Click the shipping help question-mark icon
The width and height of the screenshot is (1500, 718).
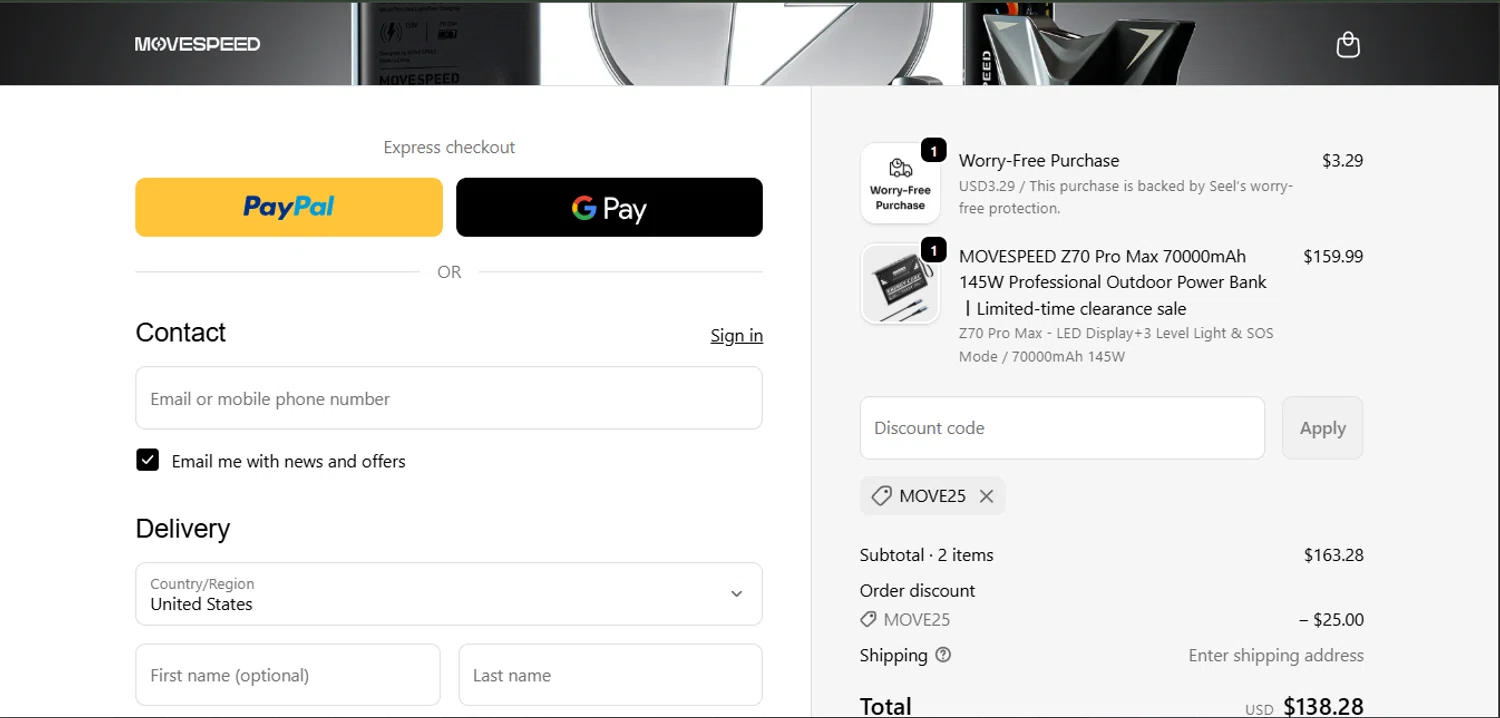pos(943,655)
